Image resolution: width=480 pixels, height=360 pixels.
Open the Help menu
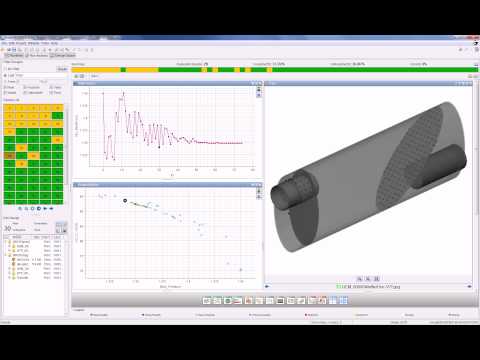54,43
